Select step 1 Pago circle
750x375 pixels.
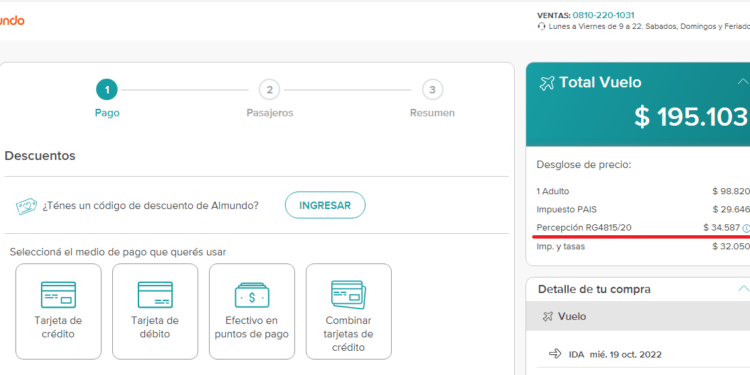click(x=107, y=89)
